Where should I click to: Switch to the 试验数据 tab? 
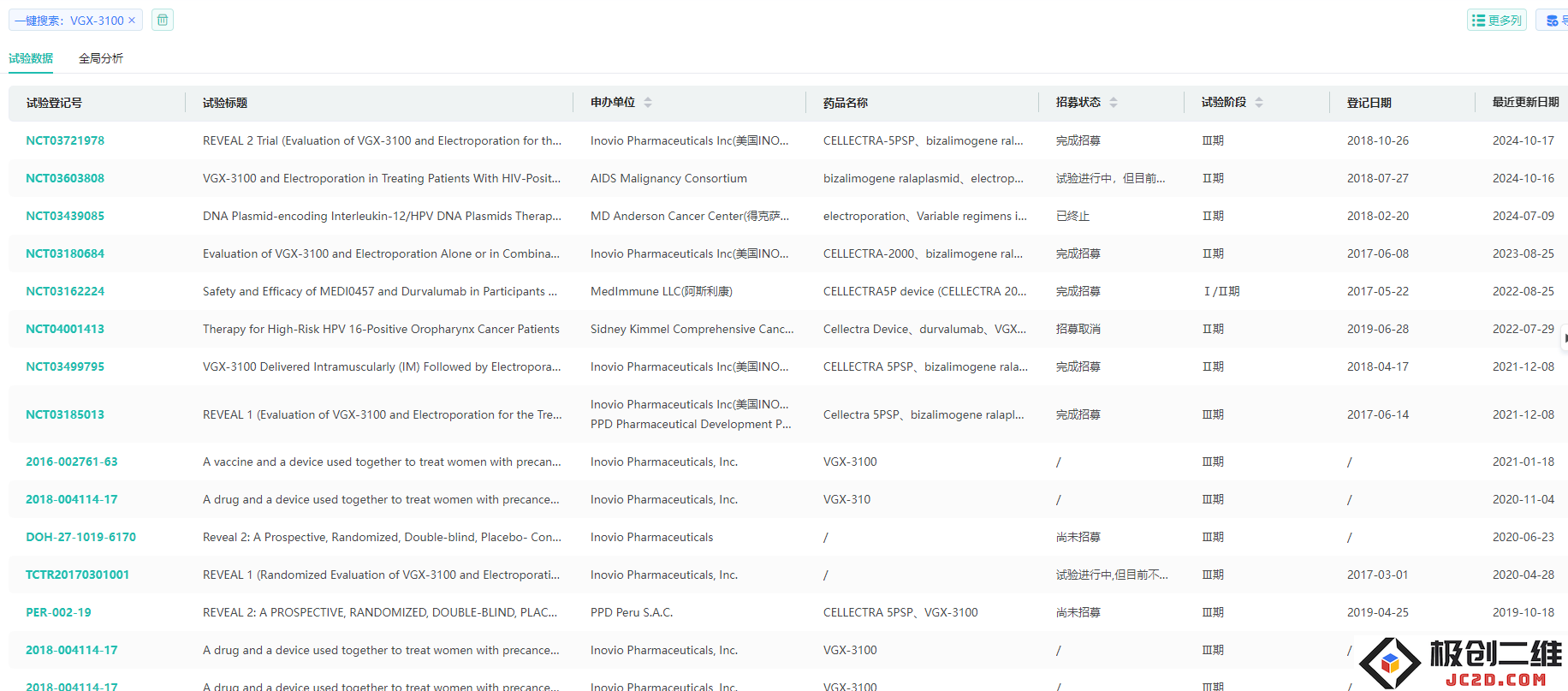tap(31, 58)
